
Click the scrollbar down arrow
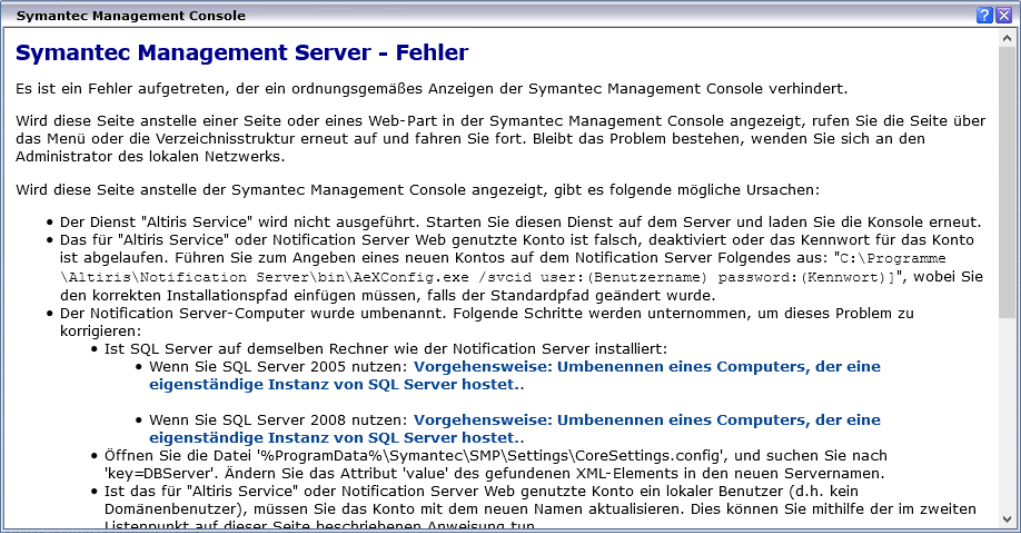(x=1006, y=518)
